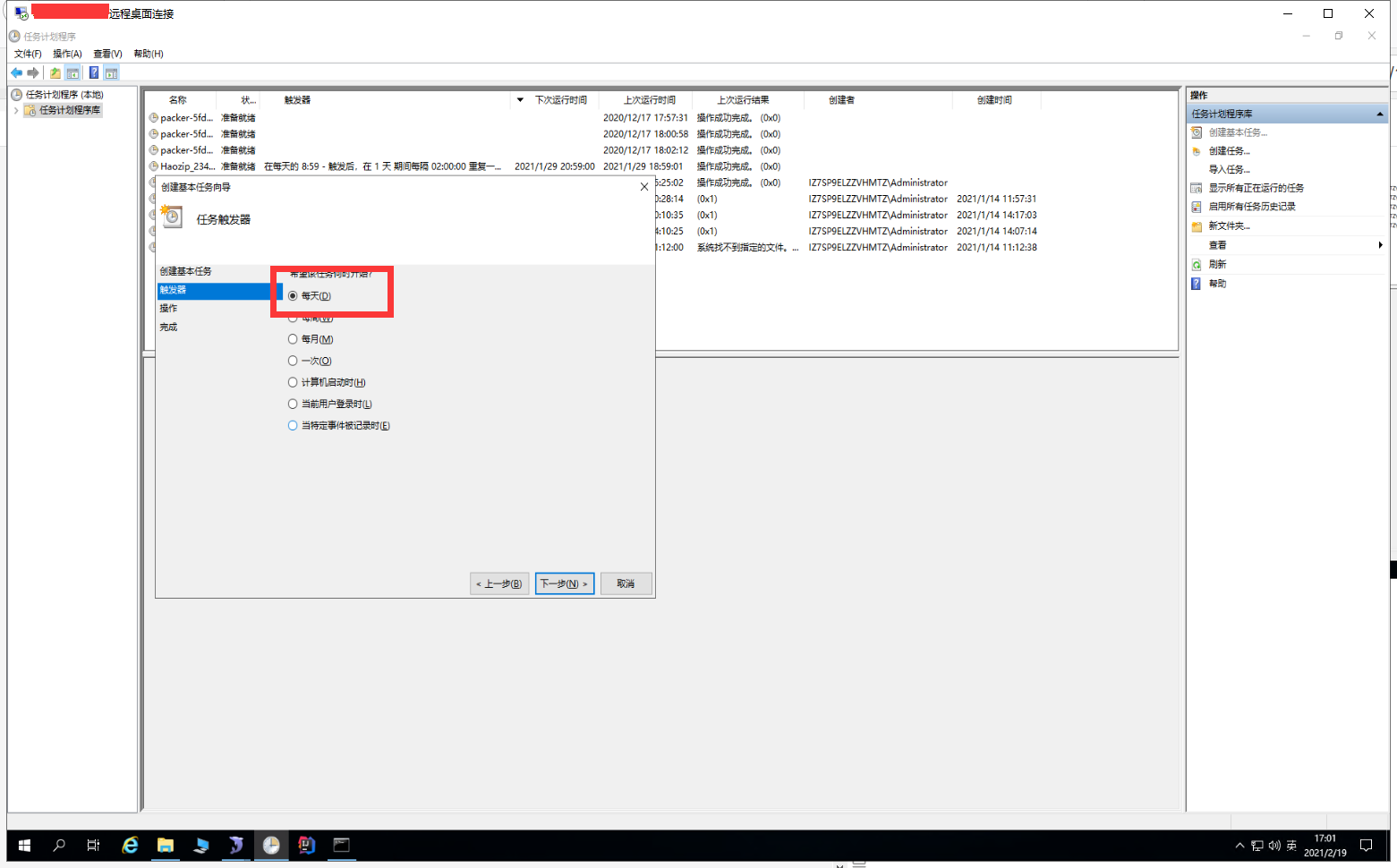Screen dimensions: 1397x868
Task: Click the blue Help toolbar icon
Action: click(x=94, y=72)
